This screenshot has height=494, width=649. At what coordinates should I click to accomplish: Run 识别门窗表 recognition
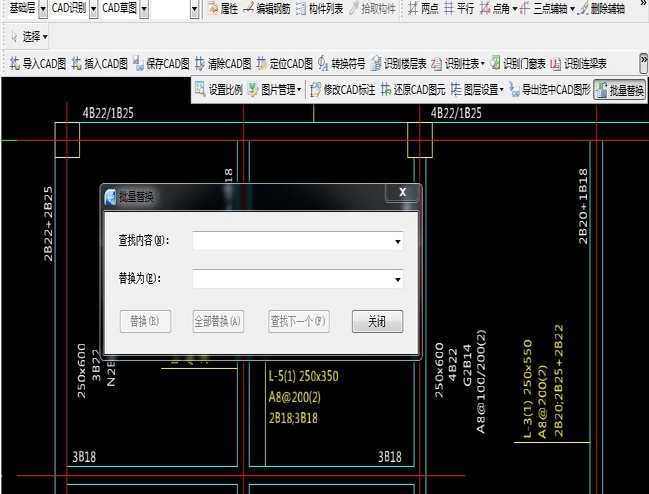point(518,63)
